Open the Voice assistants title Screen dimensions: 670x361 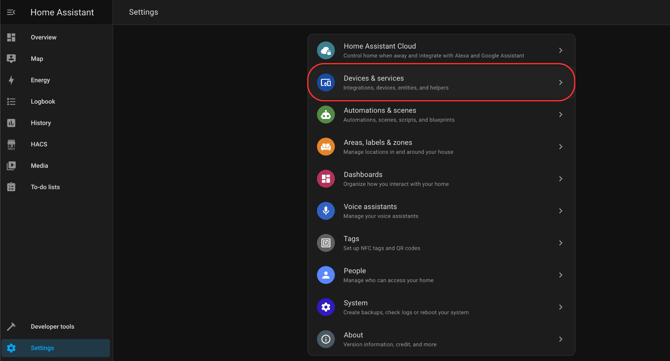[370, 206]
